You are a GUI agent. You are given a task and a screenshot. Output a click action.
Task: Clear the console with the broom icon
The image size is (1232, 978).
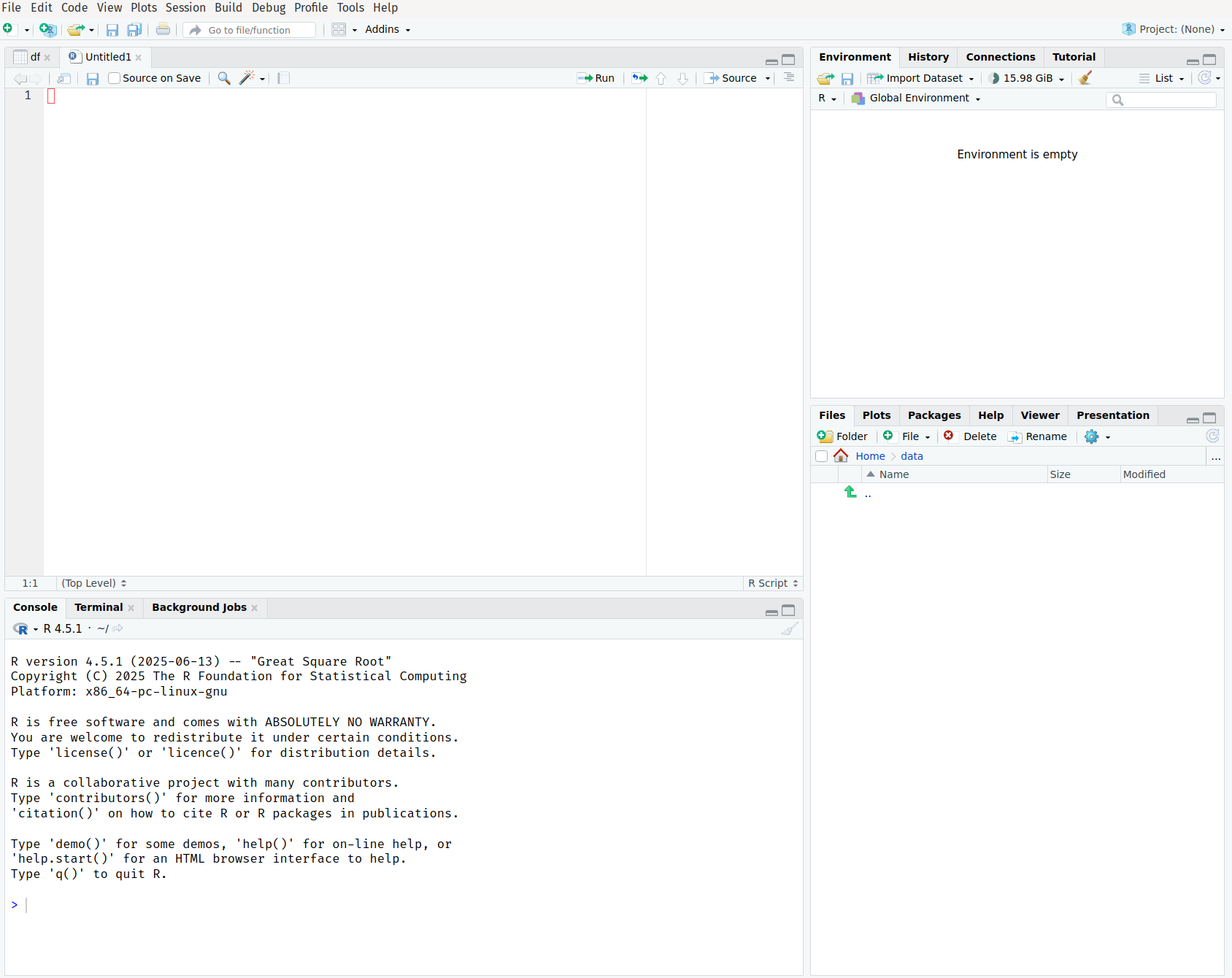[x=789, y=628]
